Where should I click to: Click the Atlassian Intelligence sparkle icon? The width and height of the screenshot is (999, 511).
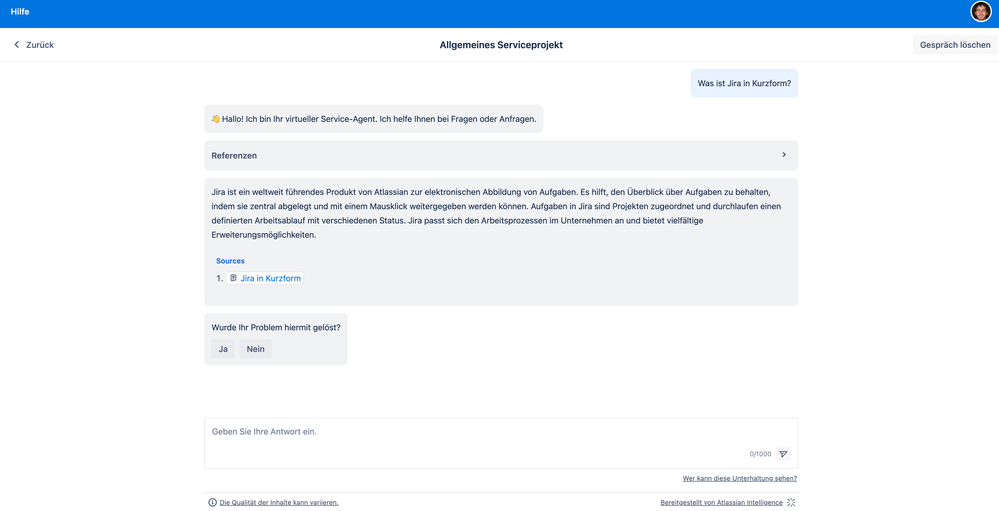(791, 502)
